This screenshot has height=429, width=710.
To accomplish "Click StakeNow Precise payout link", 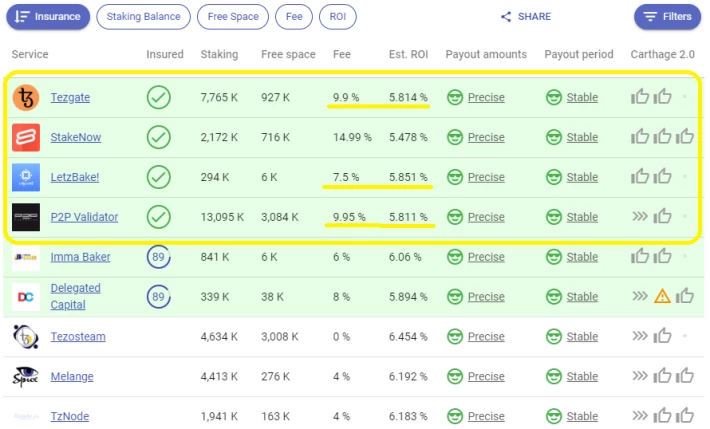I will pos(486,137).
